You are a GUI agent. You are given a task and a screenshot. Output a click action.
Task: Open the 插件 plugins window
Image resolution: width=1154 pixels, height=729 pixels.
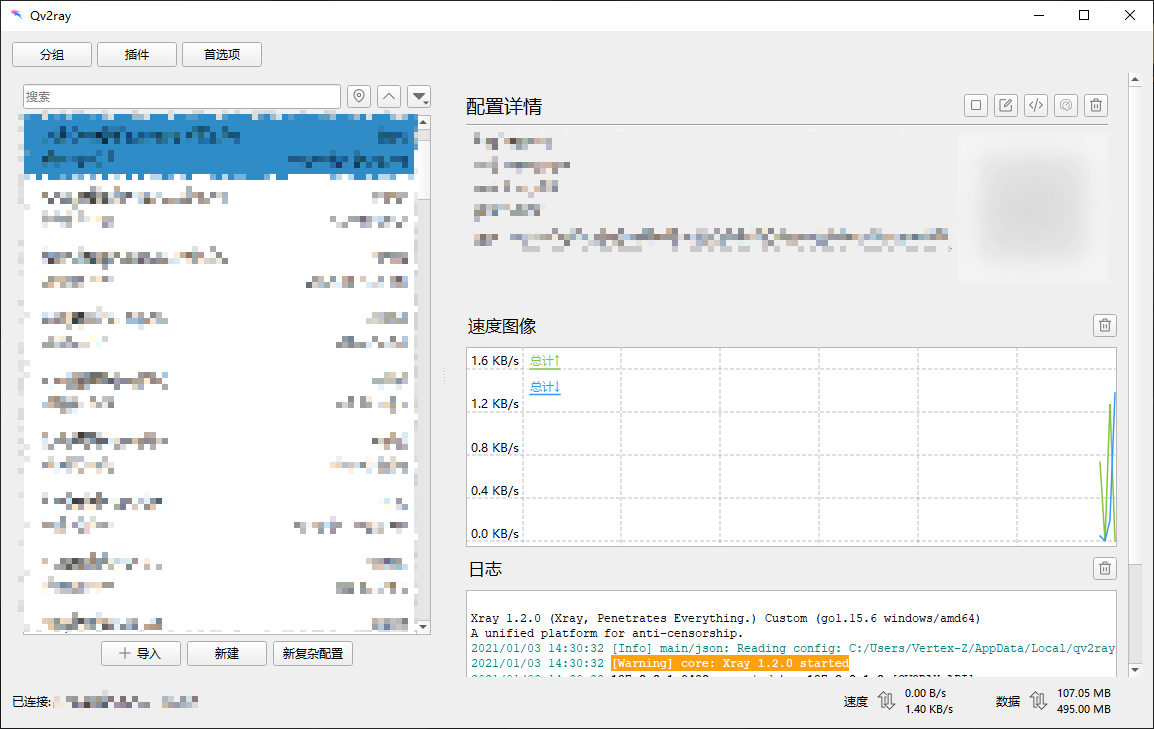click(x=137, y=54)
